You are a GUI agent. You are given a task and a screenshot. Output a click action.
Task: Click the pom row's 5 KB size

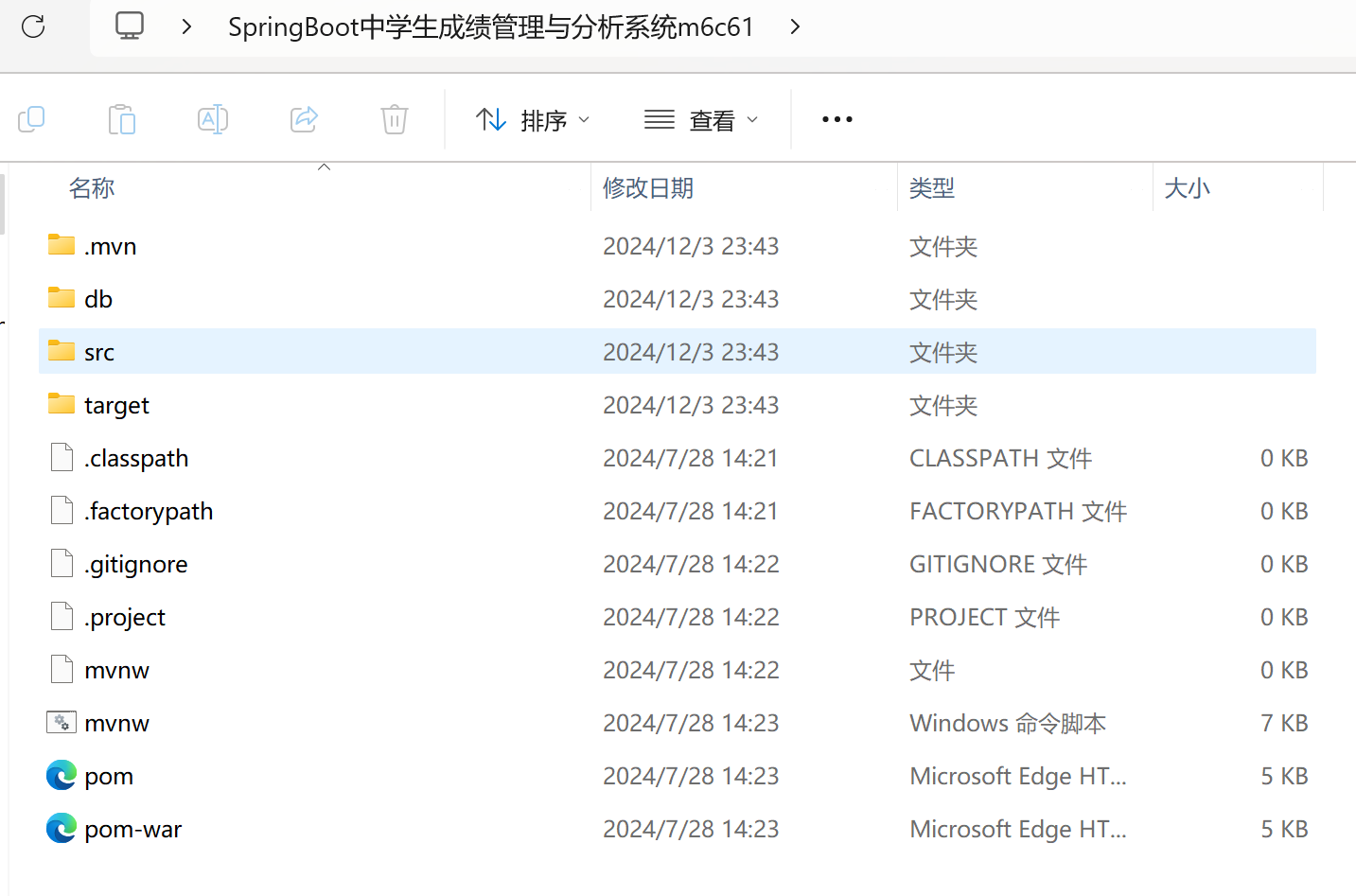point(1284,776)
